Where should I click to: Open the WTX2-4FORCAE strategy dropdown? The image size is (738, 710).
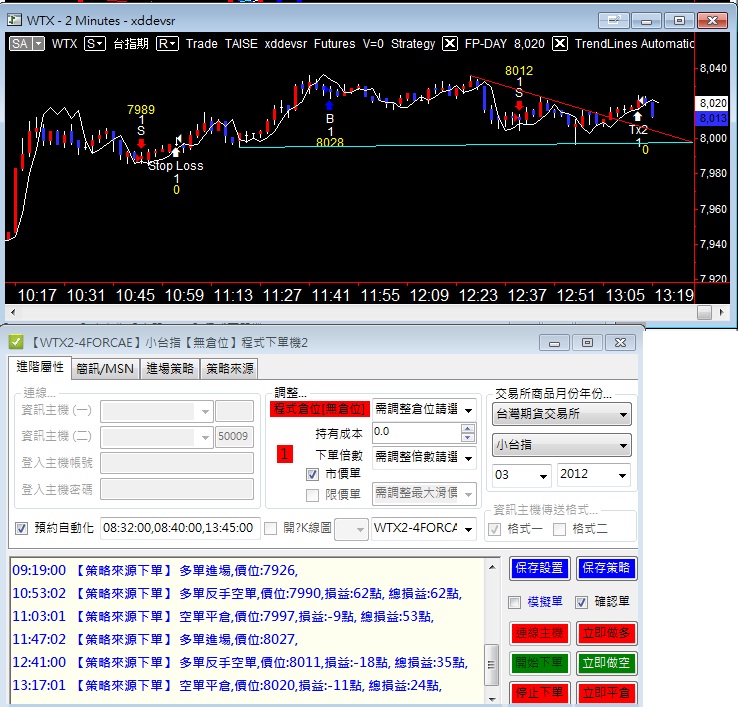(x=423, y=528)
